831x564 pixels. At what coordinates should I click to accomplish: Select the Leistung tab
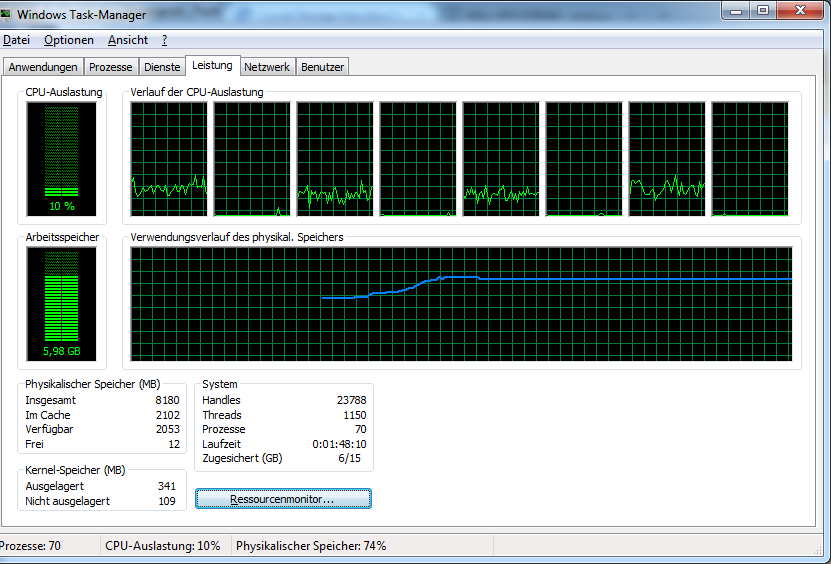point(213,65)
